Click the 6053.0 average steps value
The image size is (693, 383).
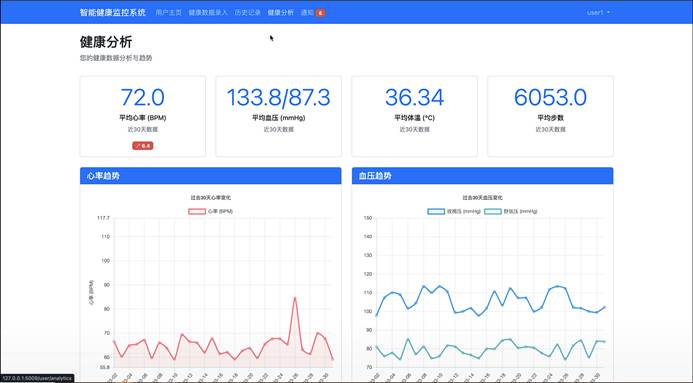(550, 97)
